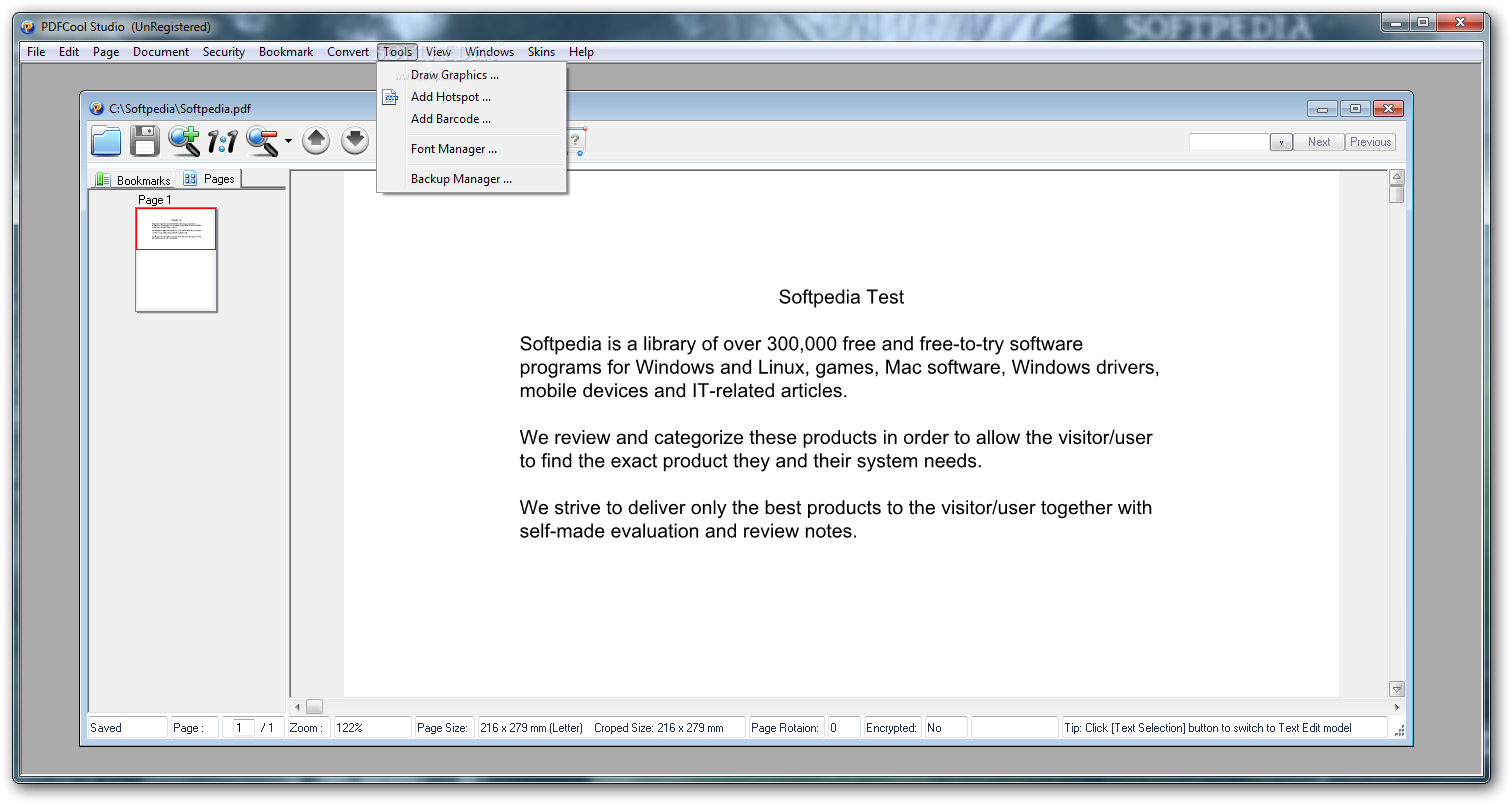Open the Edit menu

pyautogui.click(x=69, y=52)
